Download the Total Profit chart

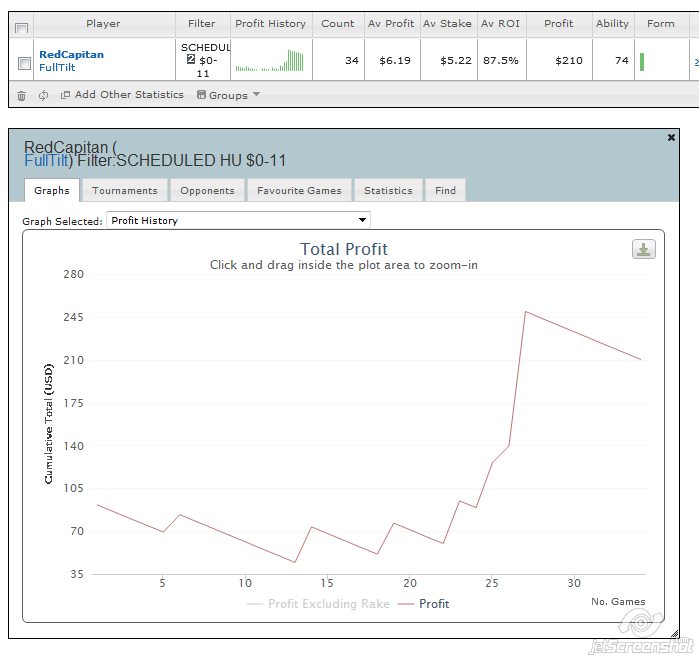(x=643, y=249)
